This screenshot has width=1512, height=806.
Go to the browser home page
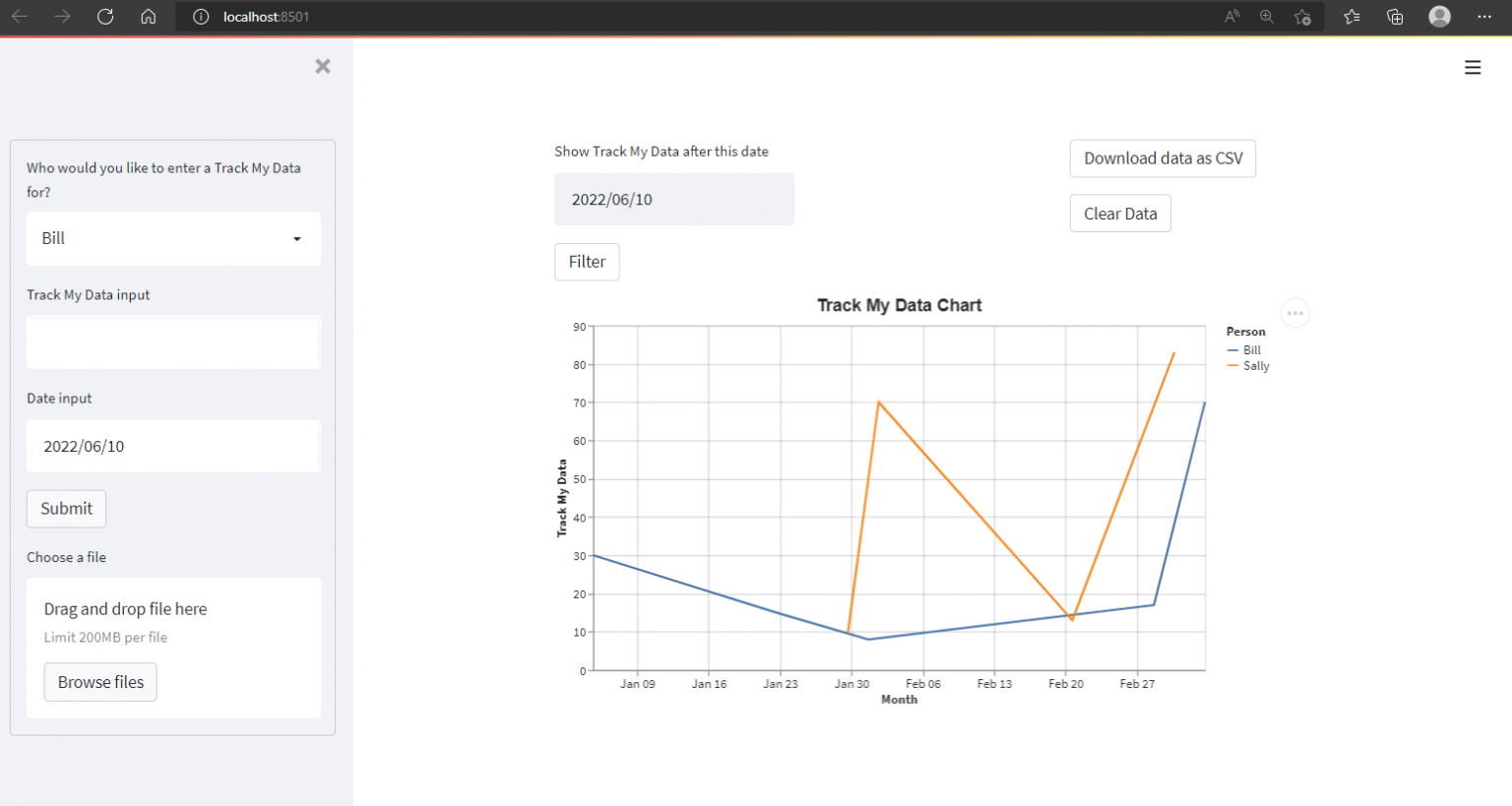149,17
